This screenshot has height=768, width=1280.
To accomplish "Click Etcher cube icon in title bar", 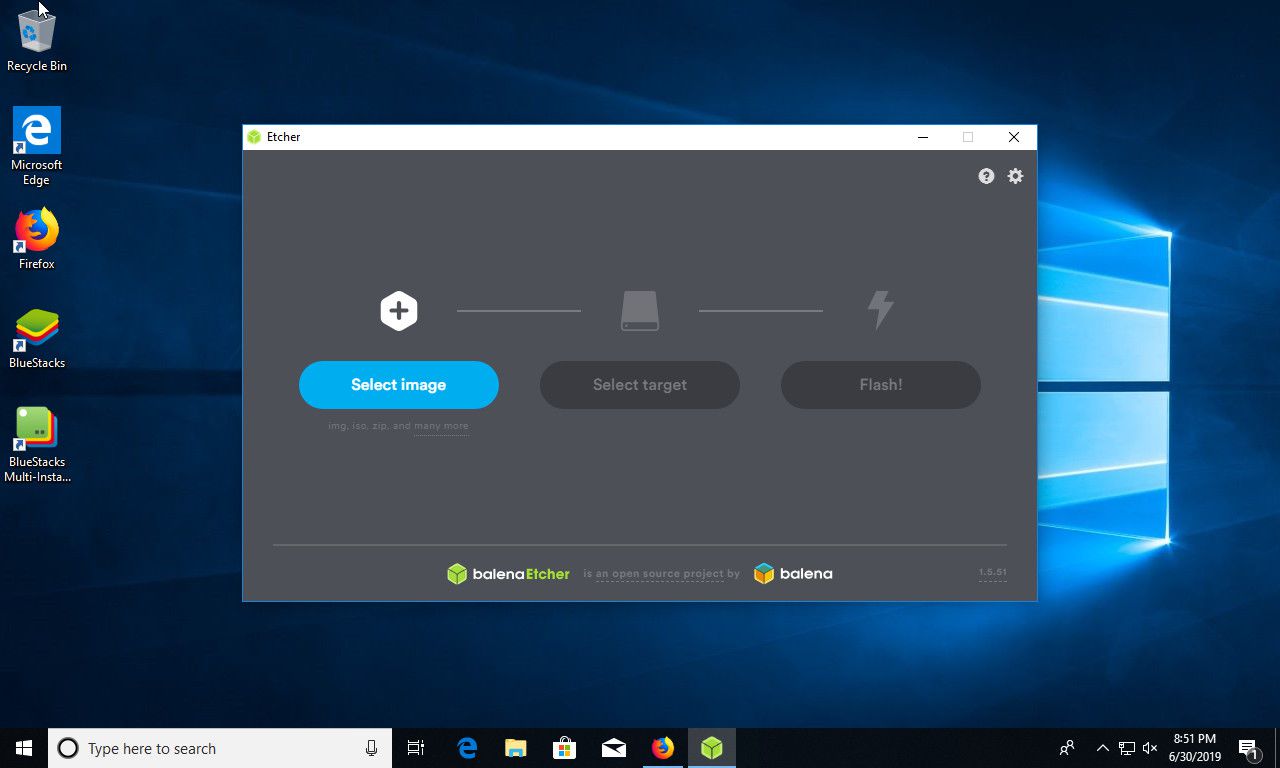I will pyautogui.click(x=255, y=137).
